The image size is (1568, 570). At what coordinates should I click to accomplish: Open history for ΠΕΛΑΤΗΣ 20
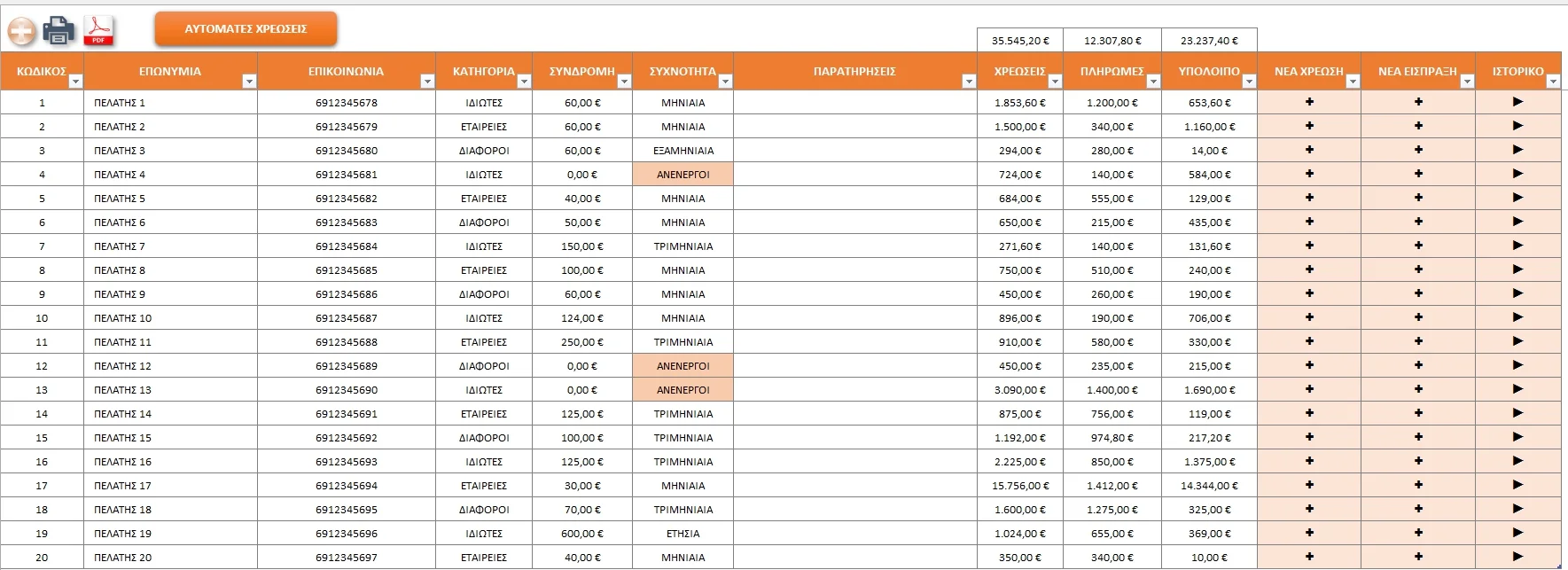point(1518,557)
